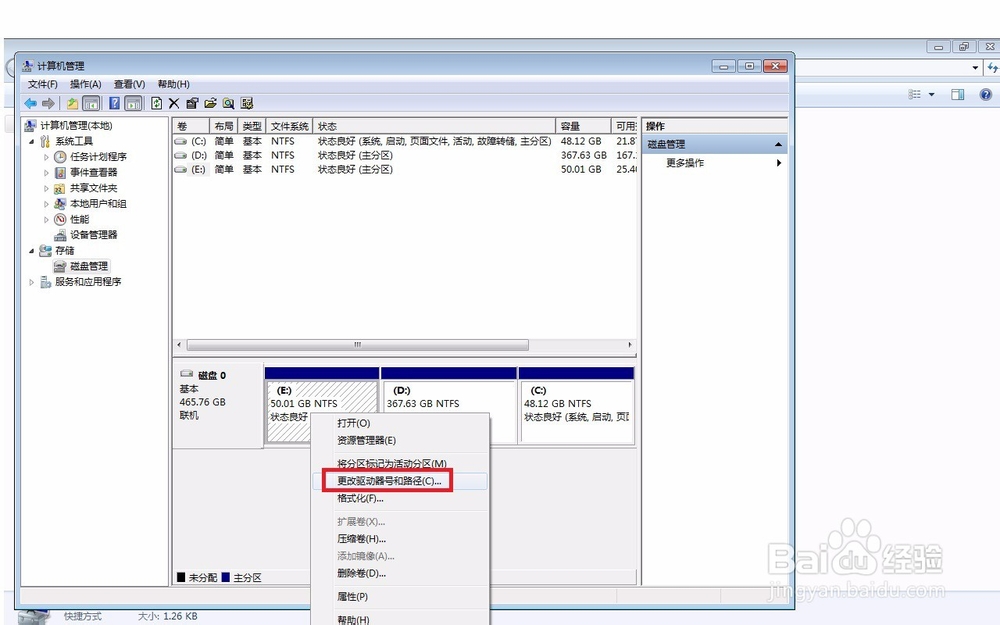Click view options icon in background window

click(x=915, y=94)
